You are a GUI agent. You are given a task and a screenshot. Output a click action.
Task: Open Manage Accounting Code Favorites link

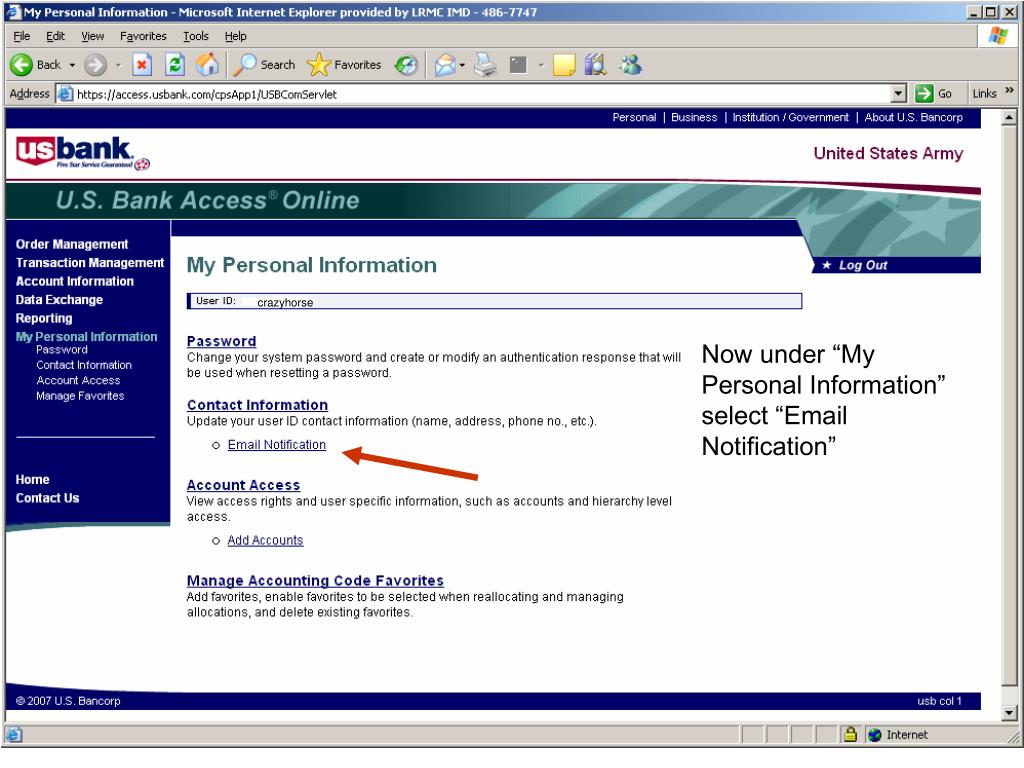coord(315,581)
